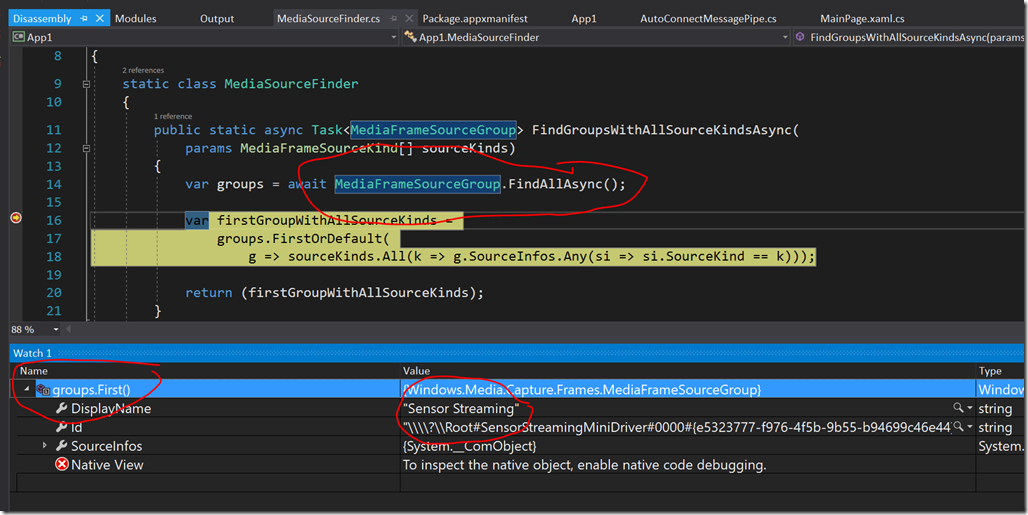The image size is (1028, 515).
Task: Click the {System.__ComObject} value cell
Action: point(469,446)
